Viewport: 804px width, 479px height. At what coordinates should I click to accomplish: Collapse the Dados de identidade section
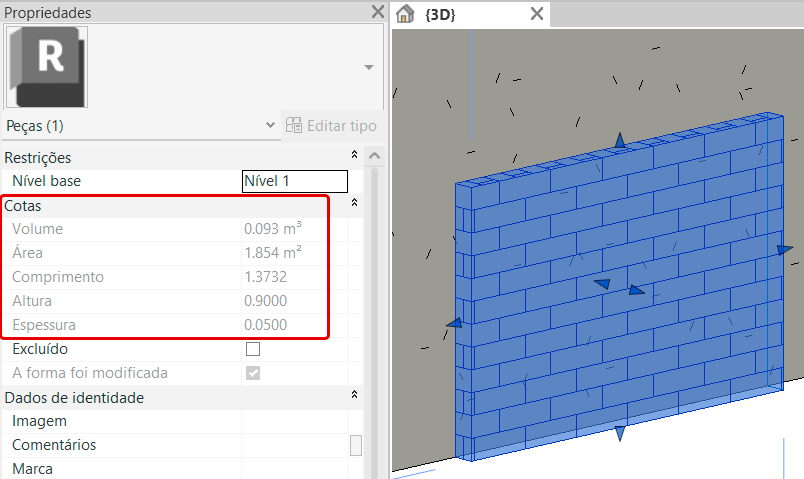tap(354, 394)
